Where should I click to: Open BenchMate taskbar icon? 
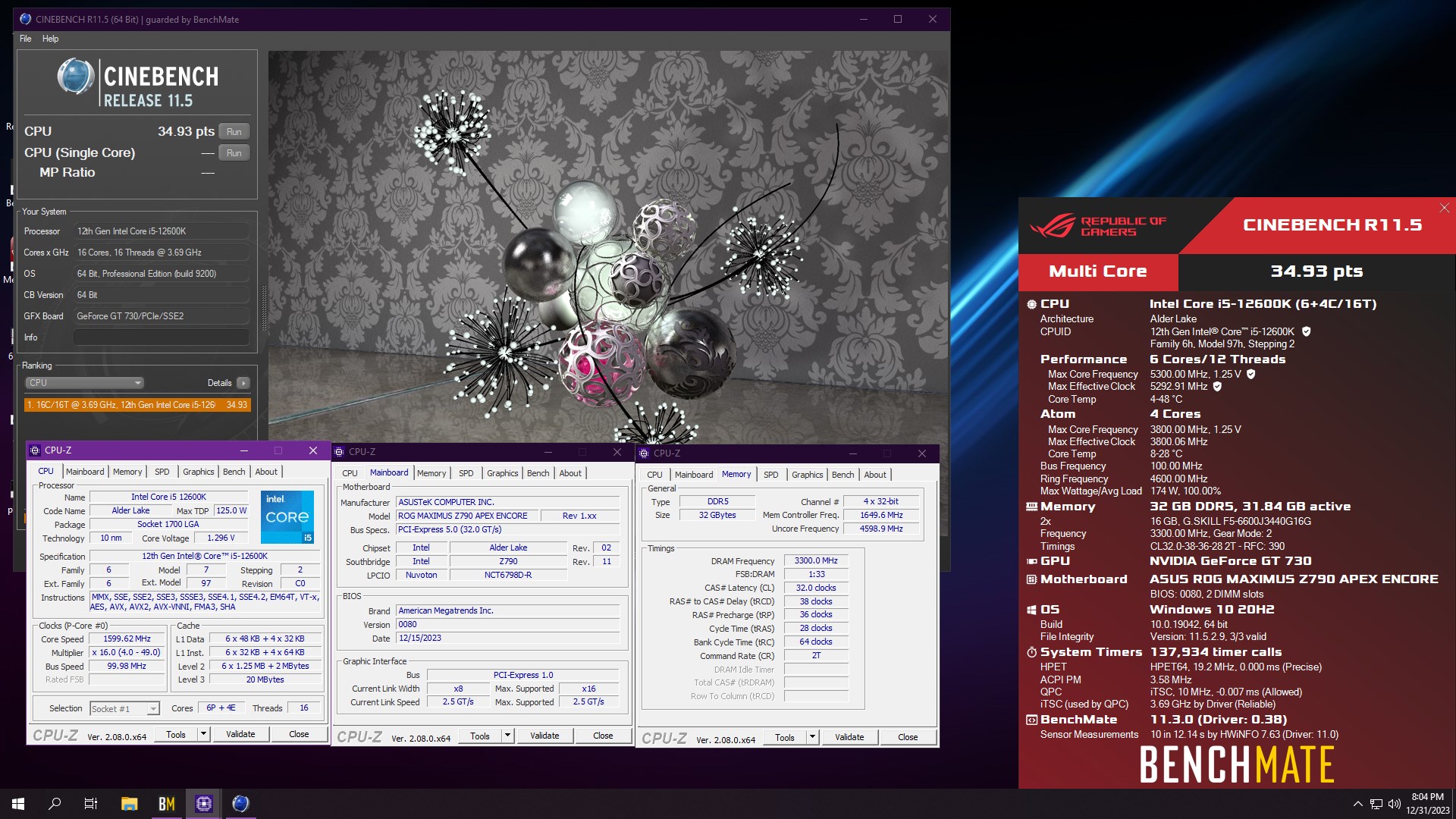pos(166,804)
